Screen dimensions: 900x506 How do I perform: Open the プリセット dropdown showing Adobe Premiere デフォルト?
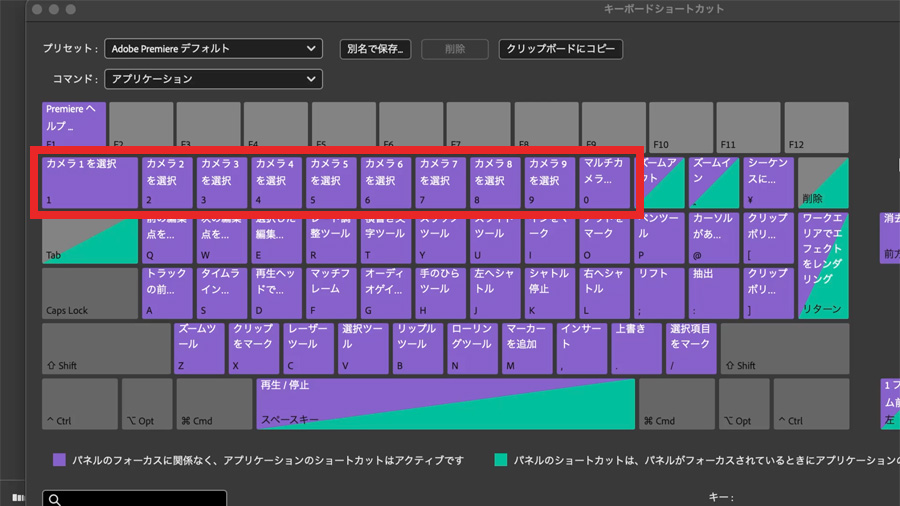[213, 49]
